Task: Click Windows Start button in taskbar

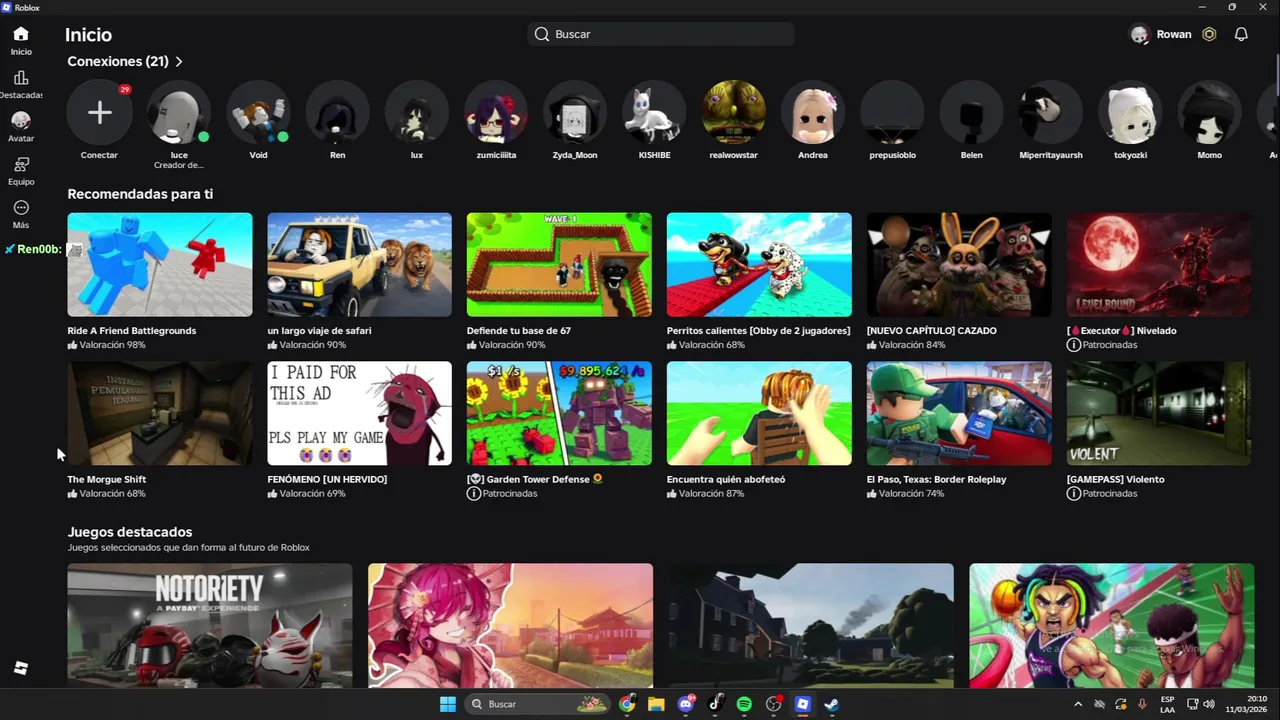Action: click(x=448, y=704)
